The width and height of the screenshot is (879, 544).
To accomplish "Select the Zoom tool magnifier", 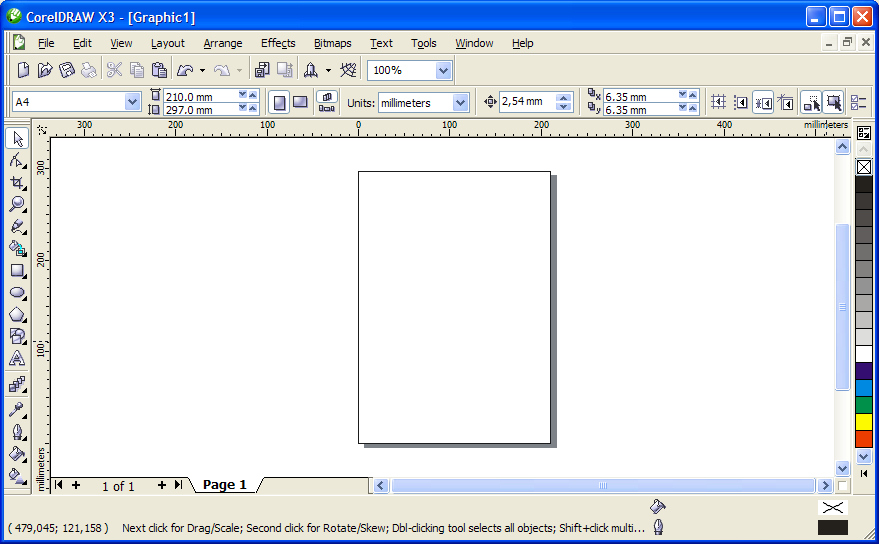I will click(17, 204).
